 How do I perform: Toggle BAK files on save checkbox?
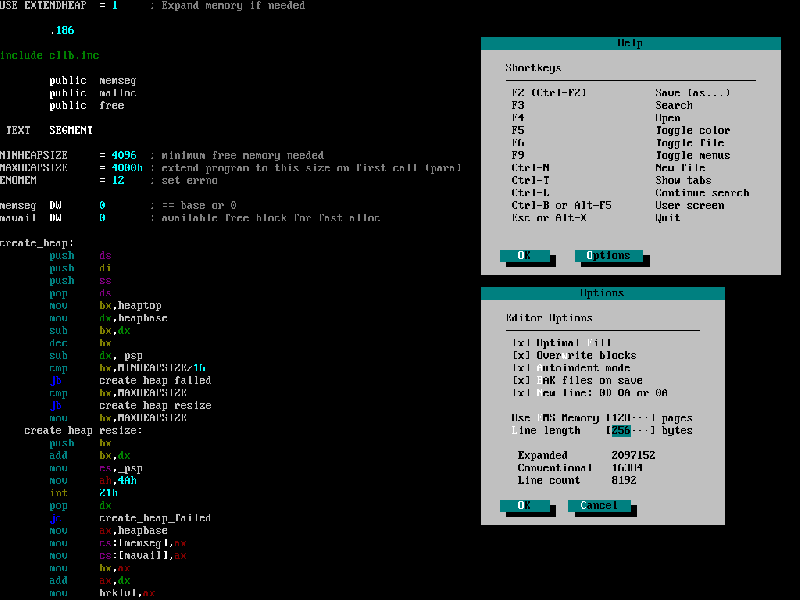[x=520, y=380]
